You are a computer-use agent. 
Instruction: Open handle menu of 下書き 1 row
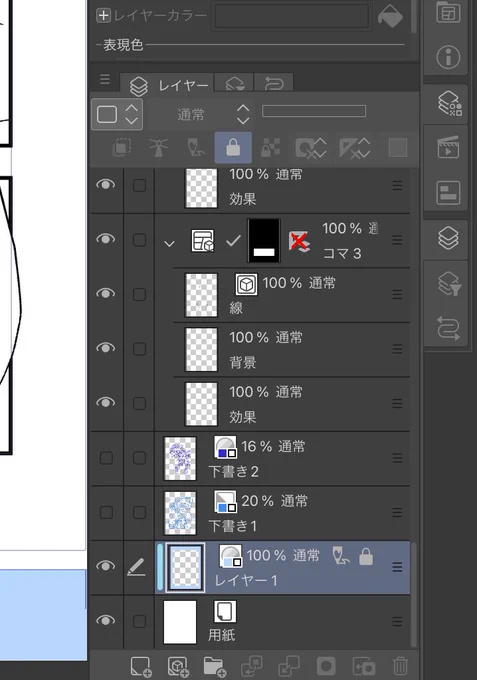click(397, 513)
